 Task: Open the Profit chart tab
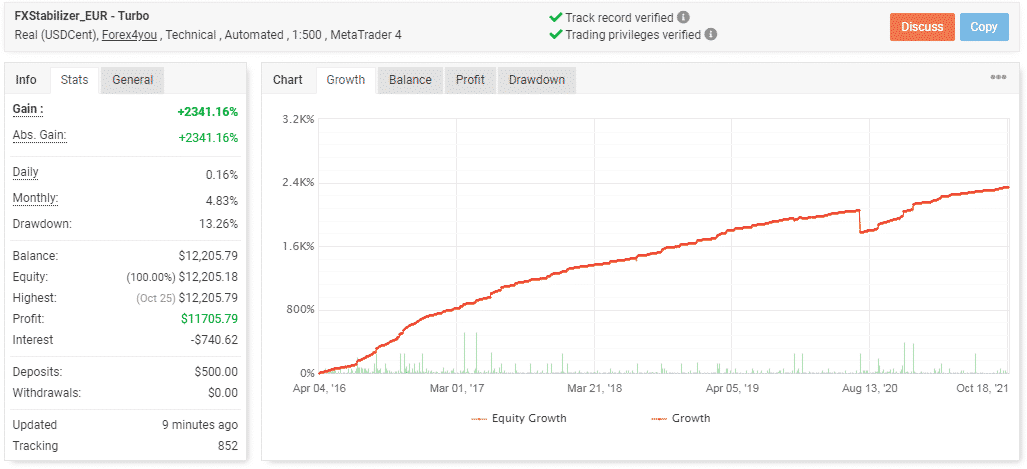point(470,80)
